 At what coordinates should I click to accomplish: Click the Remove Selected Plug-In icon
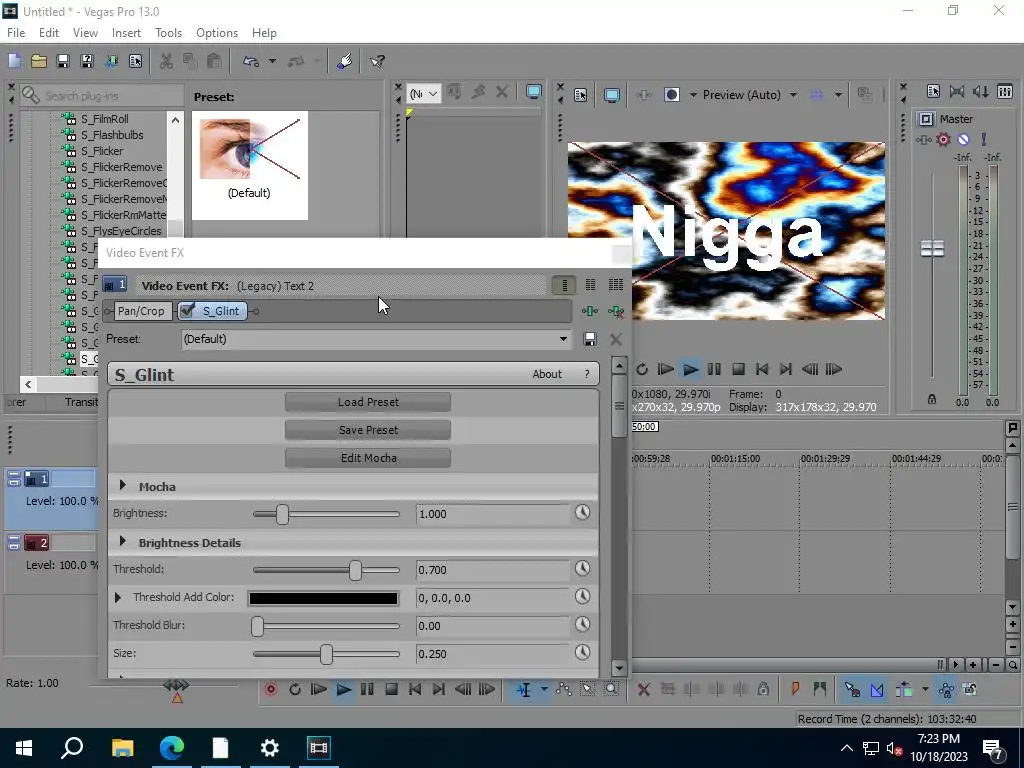[x=615, y=312]
